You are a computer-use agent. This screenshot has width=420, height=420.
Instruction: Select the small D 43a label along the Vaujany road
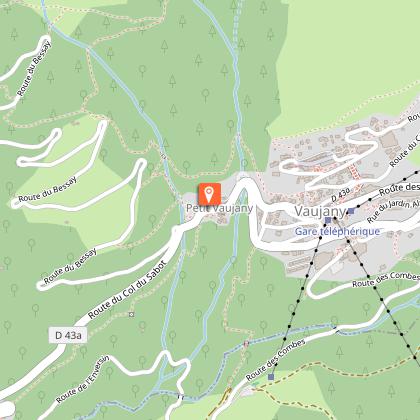(x=340, y=194)
